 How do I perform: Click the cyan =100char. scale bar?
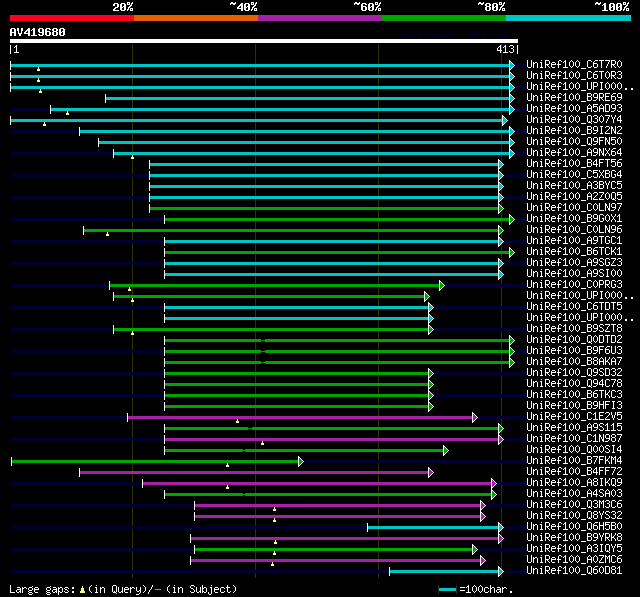click(447, 589)
